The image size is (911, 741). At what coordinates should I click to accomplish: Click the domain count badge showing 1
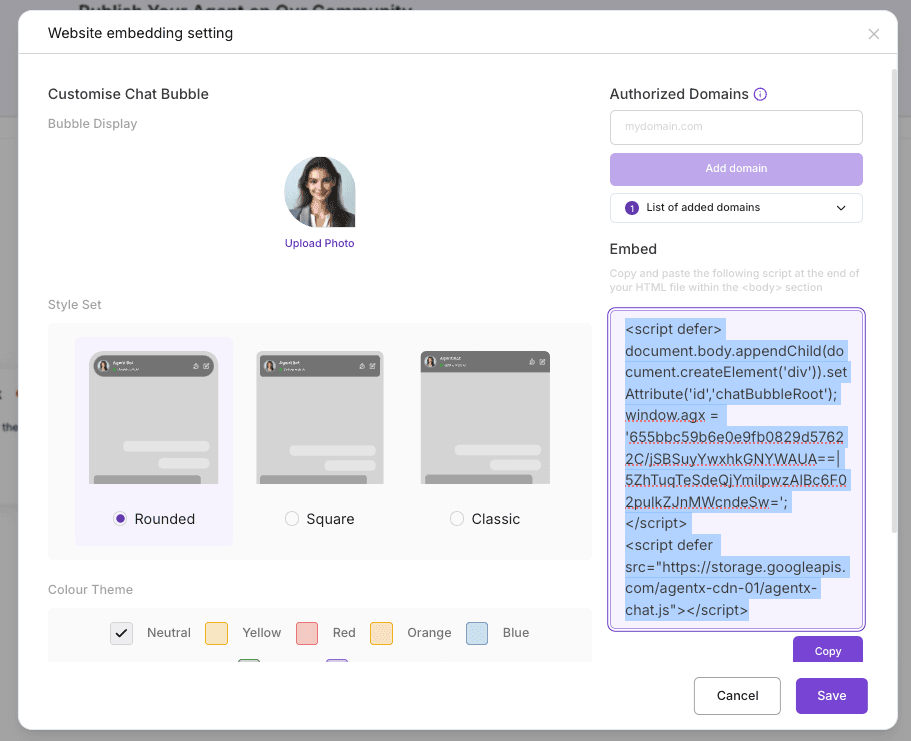[x=632, y=208]
